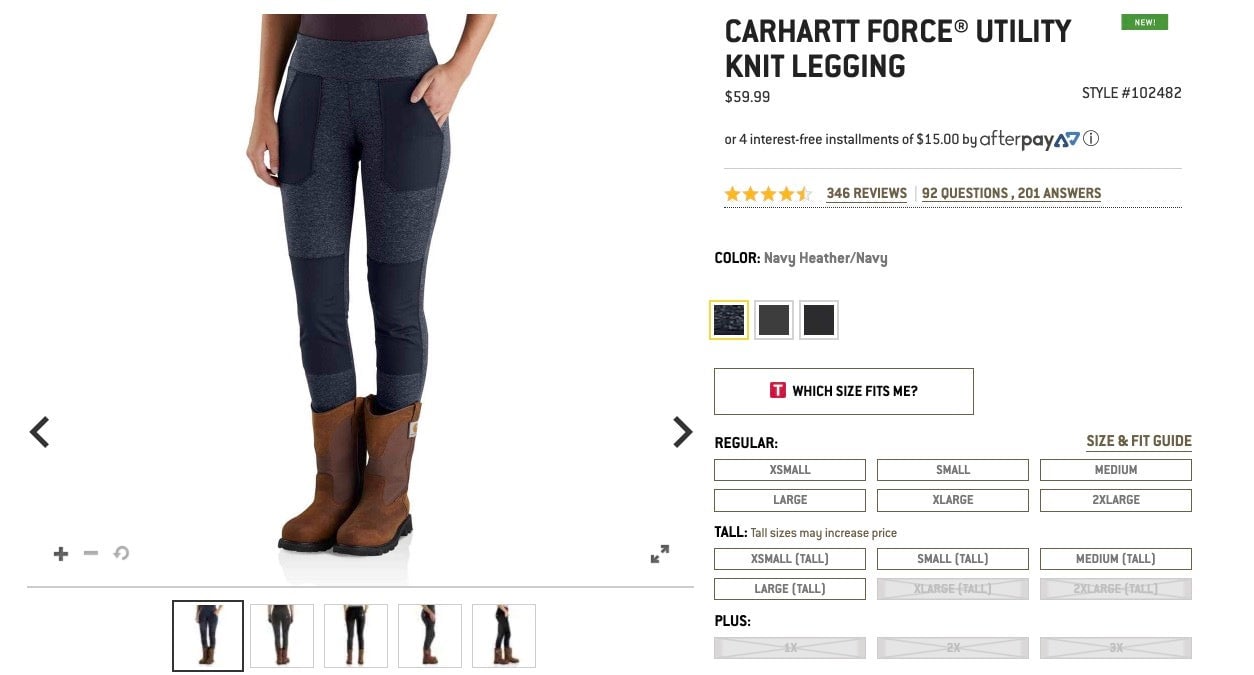Open the Size & Fit Guide
The image size is (1254, 675).
(x=1139, y=441)
